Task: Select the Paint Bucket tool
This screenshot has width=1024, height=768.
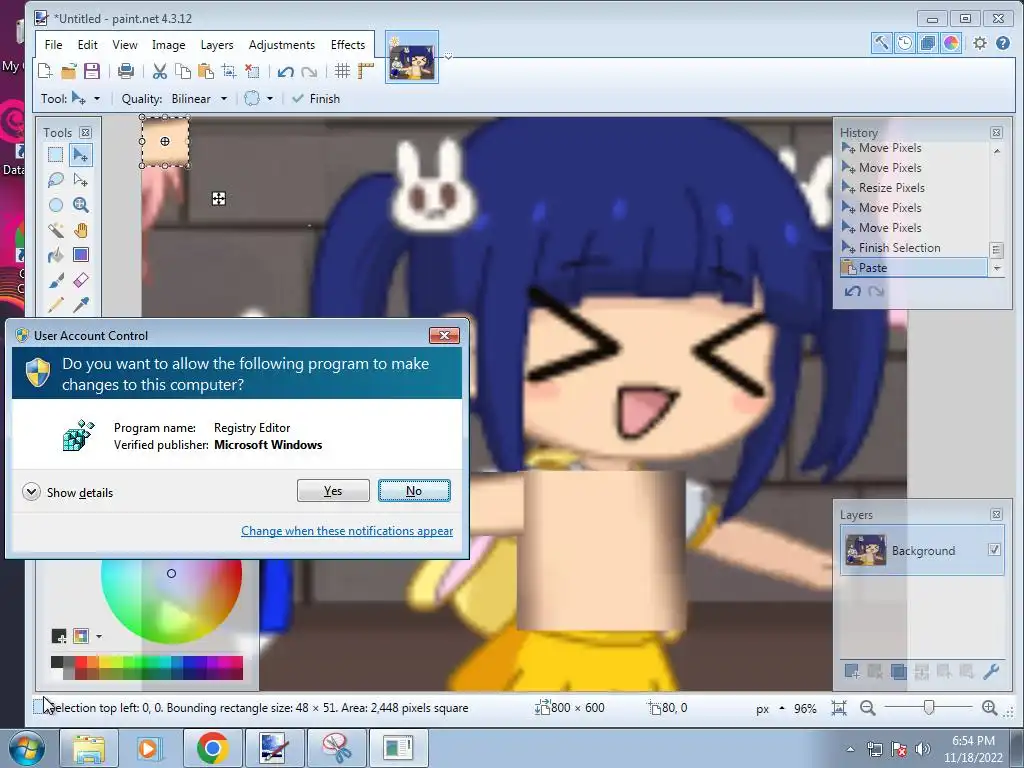Action: click(x=56, y=255)
